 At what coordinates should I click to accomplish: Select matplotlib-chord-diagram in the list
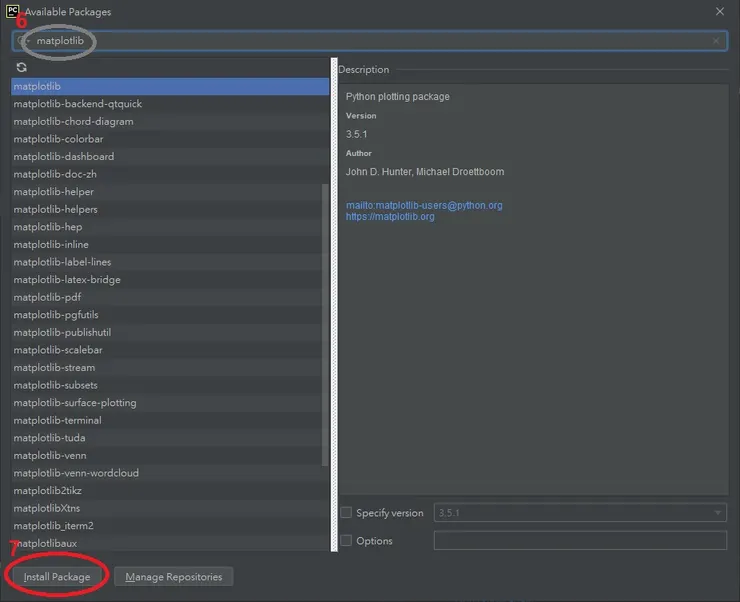(170, 121)
